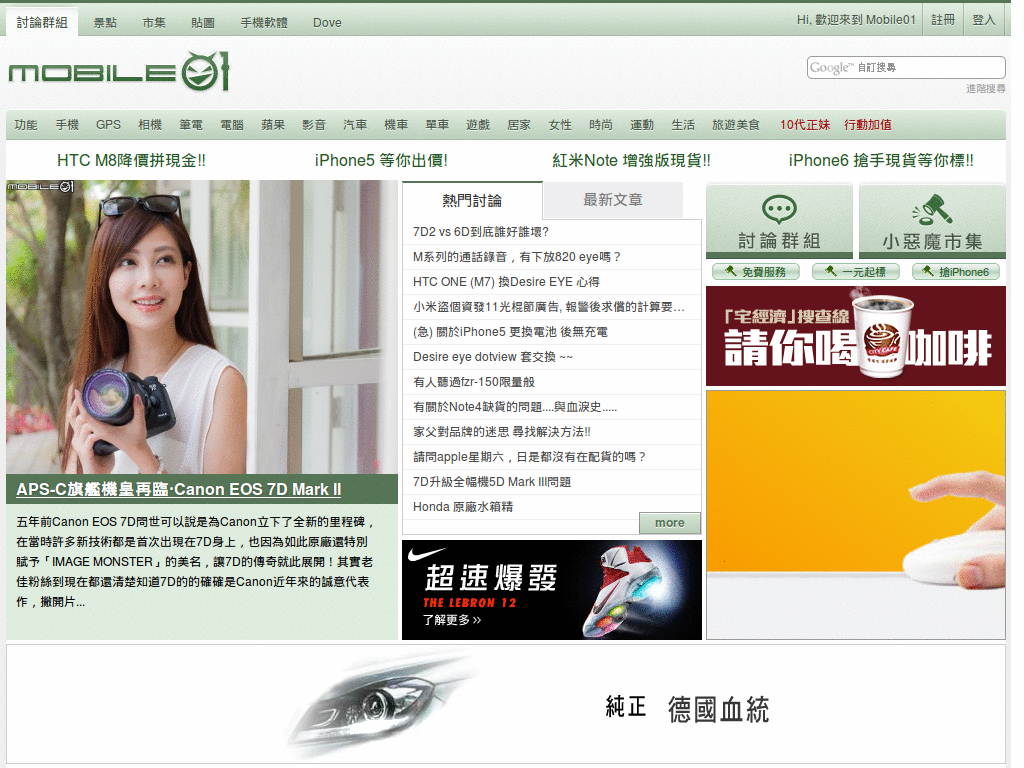Select 居家 in the category bar
The height and width of the screenshot is (768, 1024).
click(519, 125)
